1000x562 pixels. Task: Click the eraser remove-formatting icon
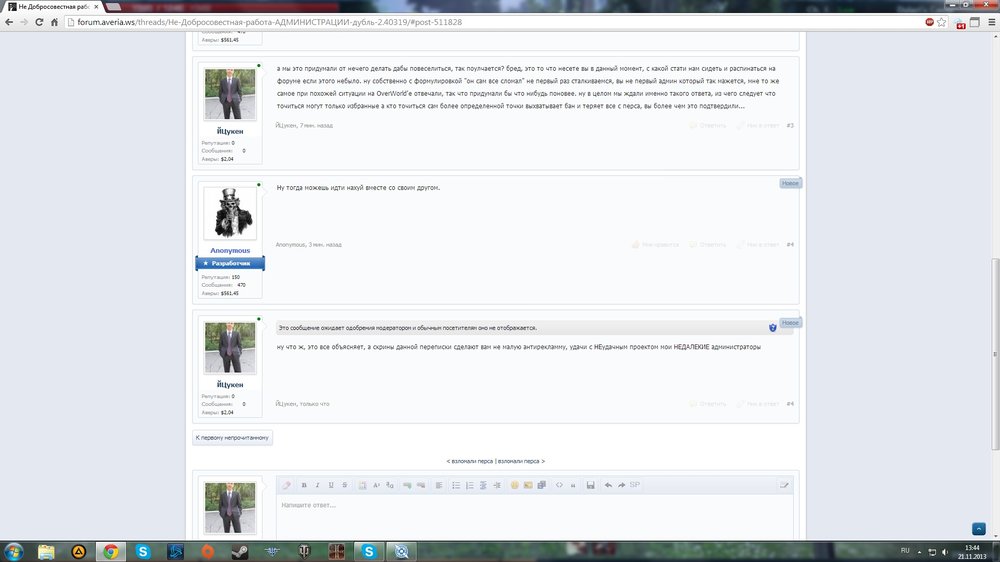286,485
